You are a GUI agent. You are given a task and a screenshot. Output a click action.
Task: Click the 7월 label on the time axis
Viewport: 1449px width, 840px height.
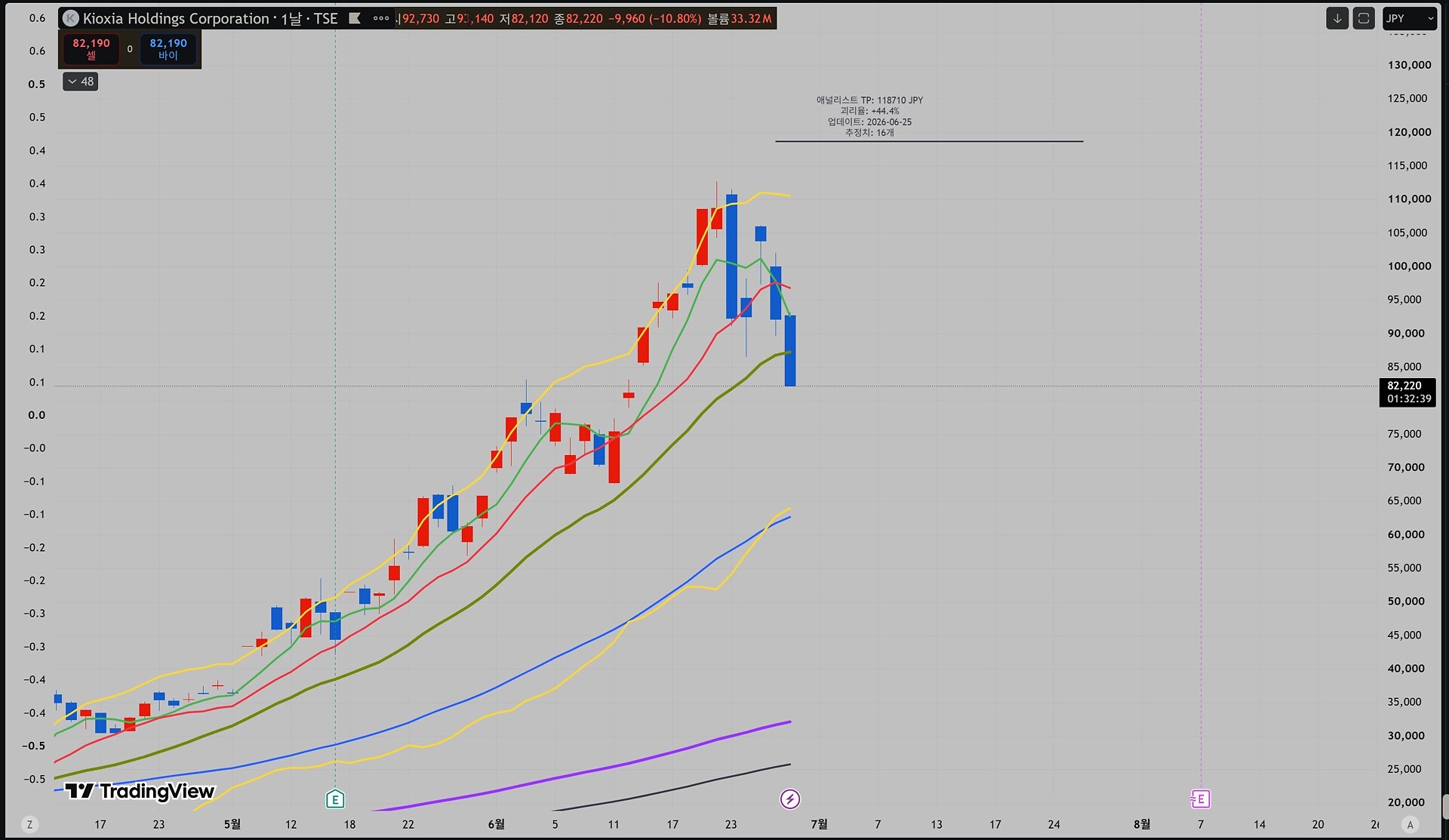tap(819, 824)
